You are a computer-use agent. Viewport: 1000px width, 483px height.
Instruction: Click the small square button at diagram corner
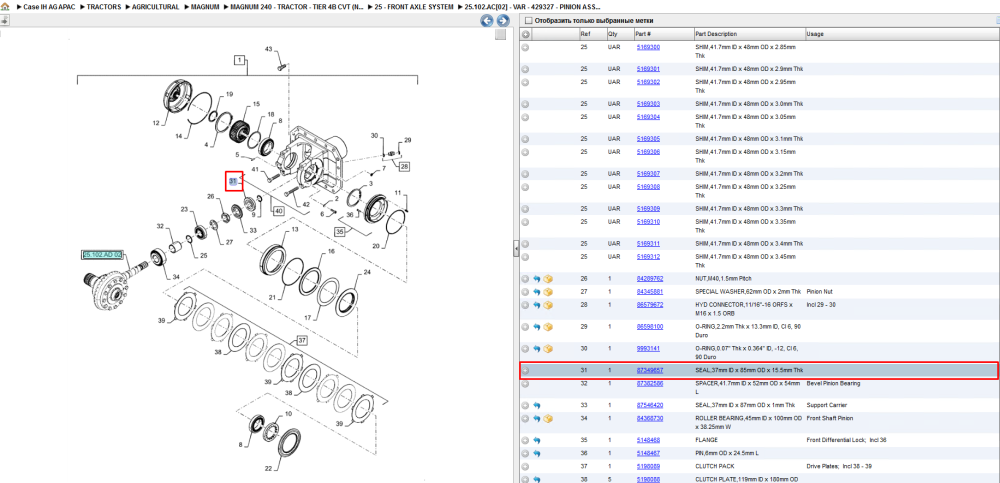click(501, 34)
